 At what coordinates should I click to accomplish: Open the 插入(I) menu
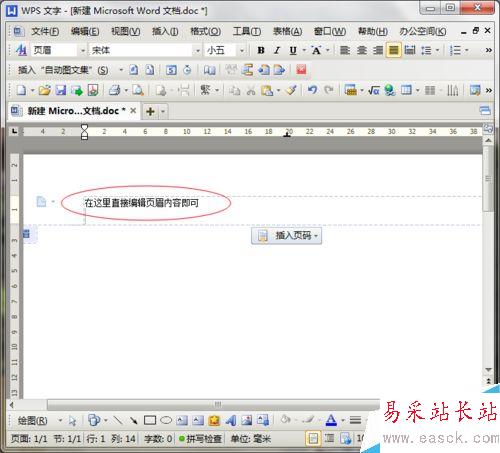[165, 32]
